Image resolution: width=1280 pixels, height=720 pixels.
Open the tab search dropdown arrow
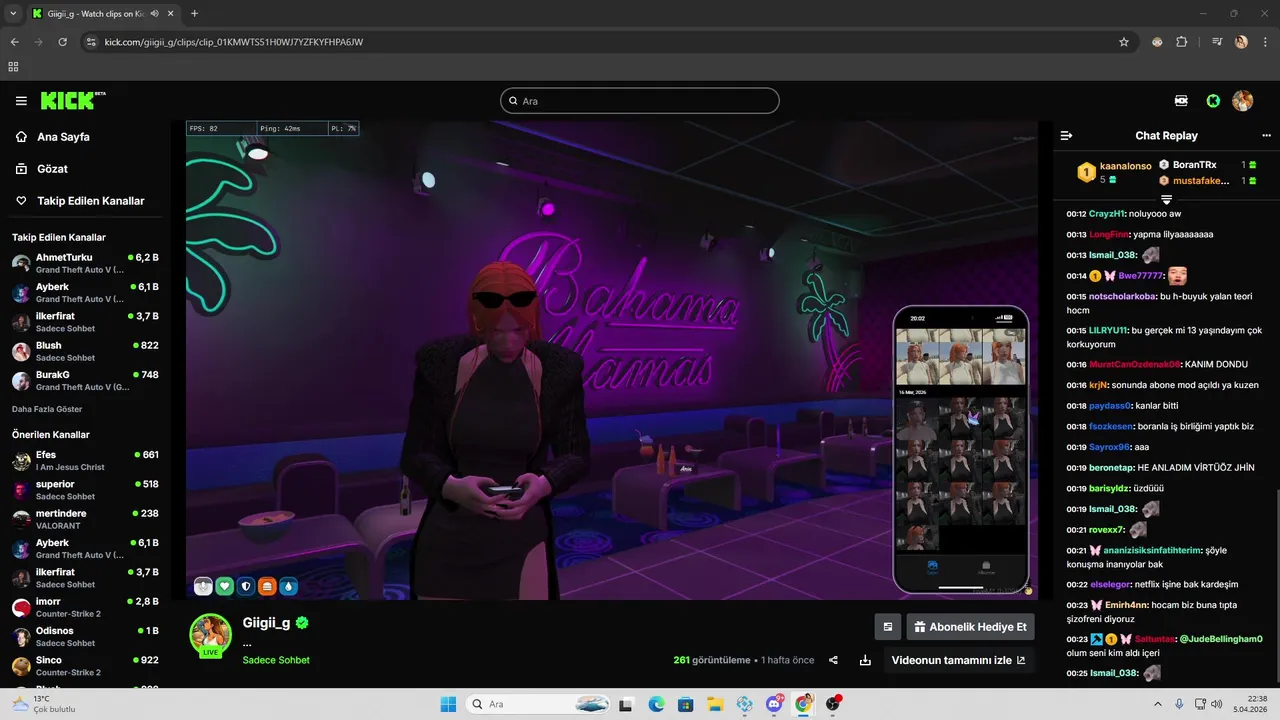click(x=15, y=14)
